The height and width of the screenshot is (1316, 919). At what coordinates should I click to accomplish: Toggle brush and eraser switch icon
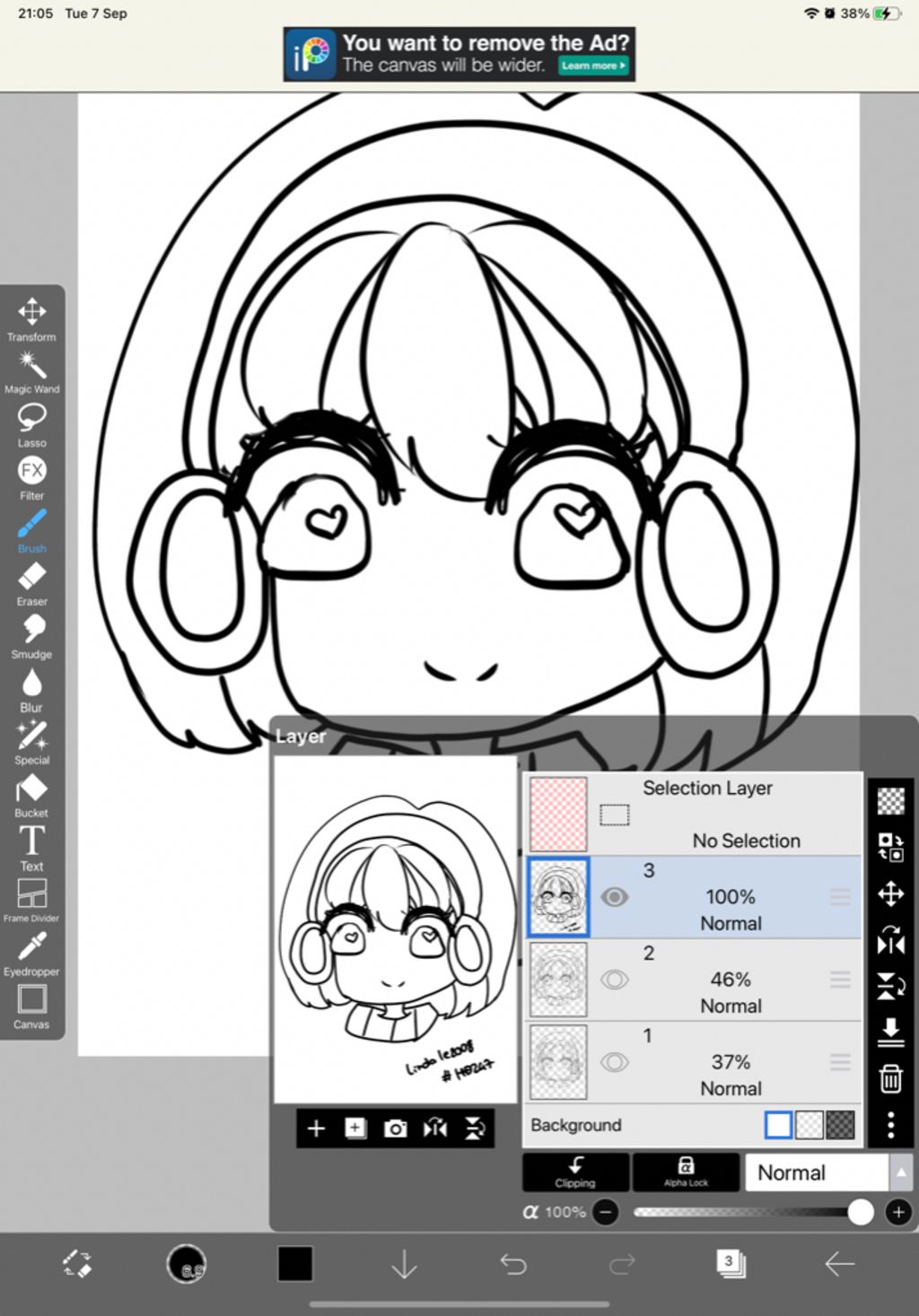pyautogui.click(x=76, y=1264)
